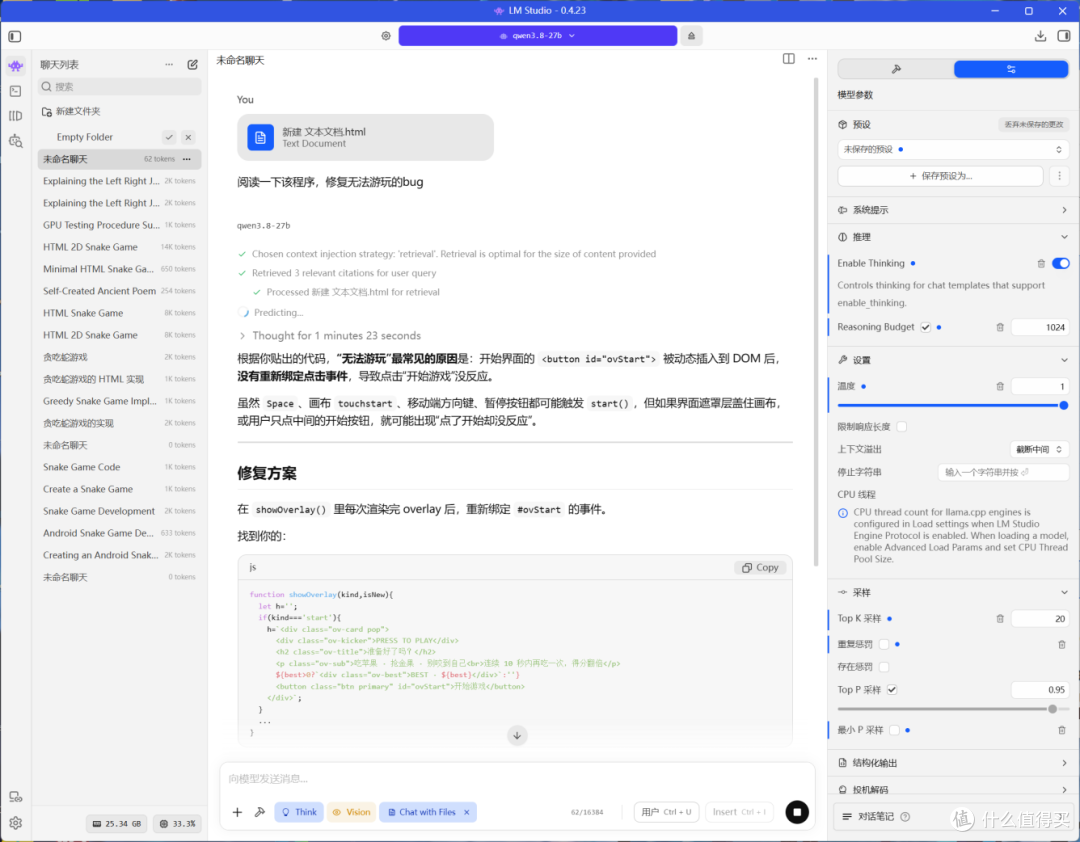Collapse the 设置 section
This screenshot has height=842, width=1080.
coord(953,360)
